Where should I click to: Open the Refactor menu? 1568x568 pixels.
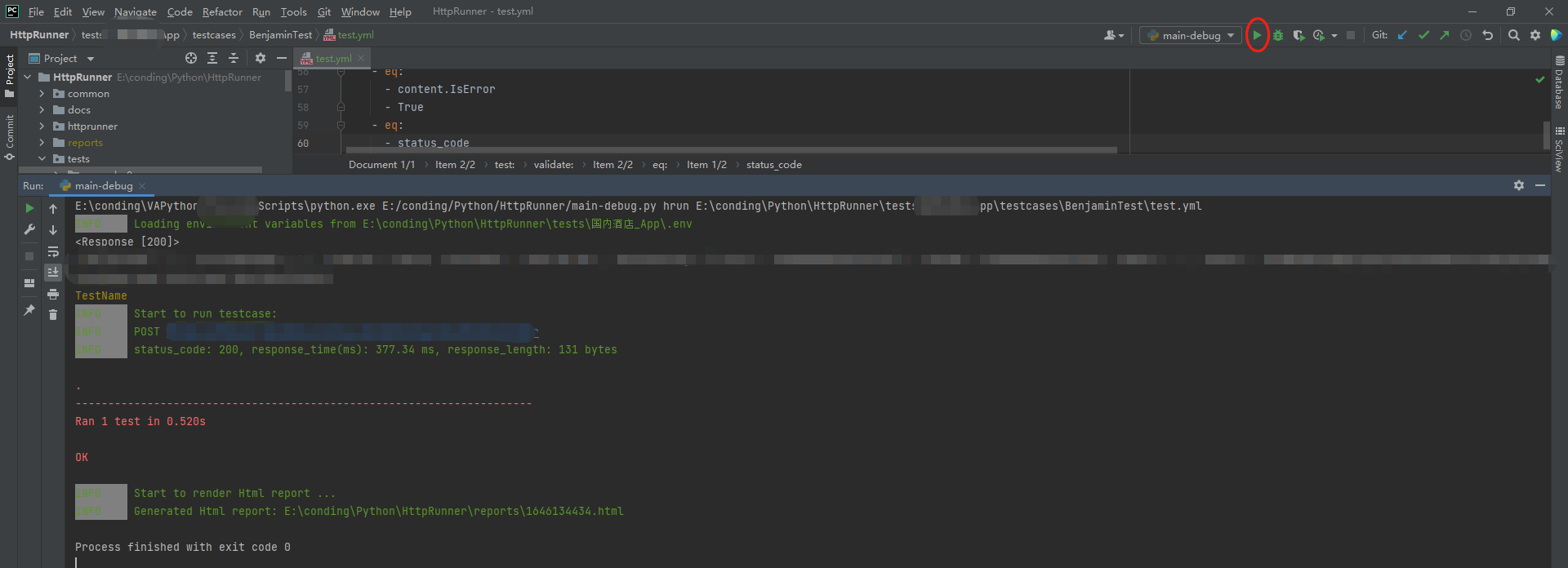pyautogui.click(x=222, y=11)
